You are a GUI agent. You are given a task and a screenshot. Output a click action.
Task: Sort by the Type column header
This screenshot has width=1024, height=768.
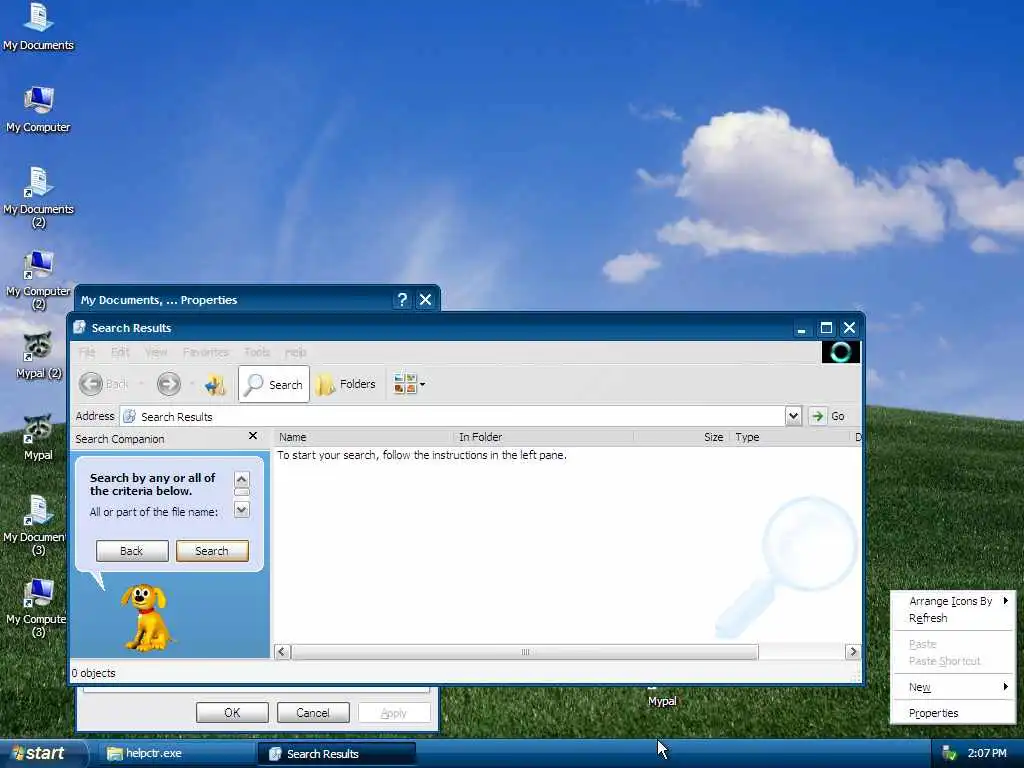point(790,437)
